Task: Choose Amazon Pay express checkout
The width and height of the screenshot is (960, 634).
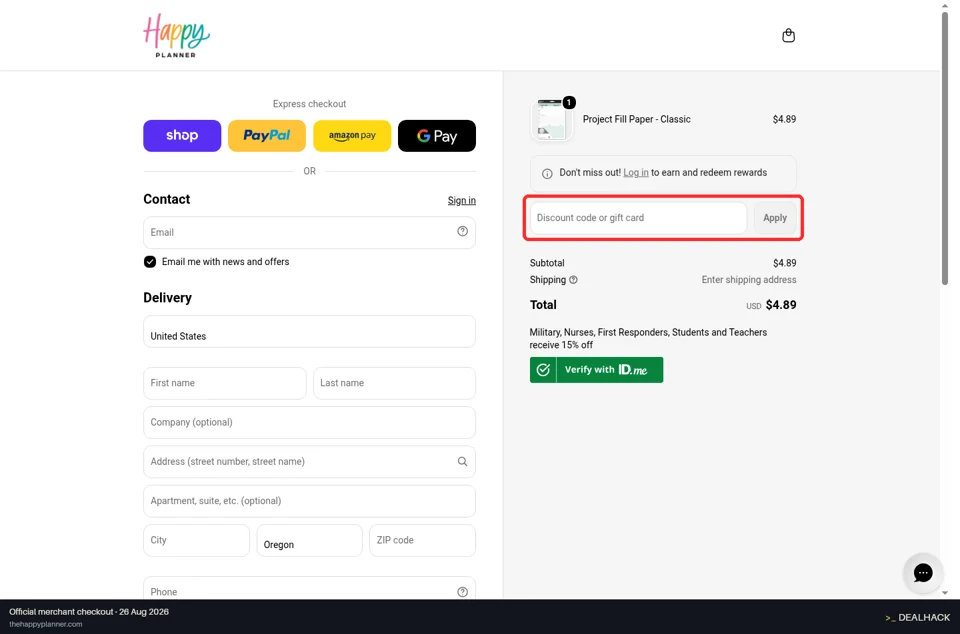Action: click(352, 136)
